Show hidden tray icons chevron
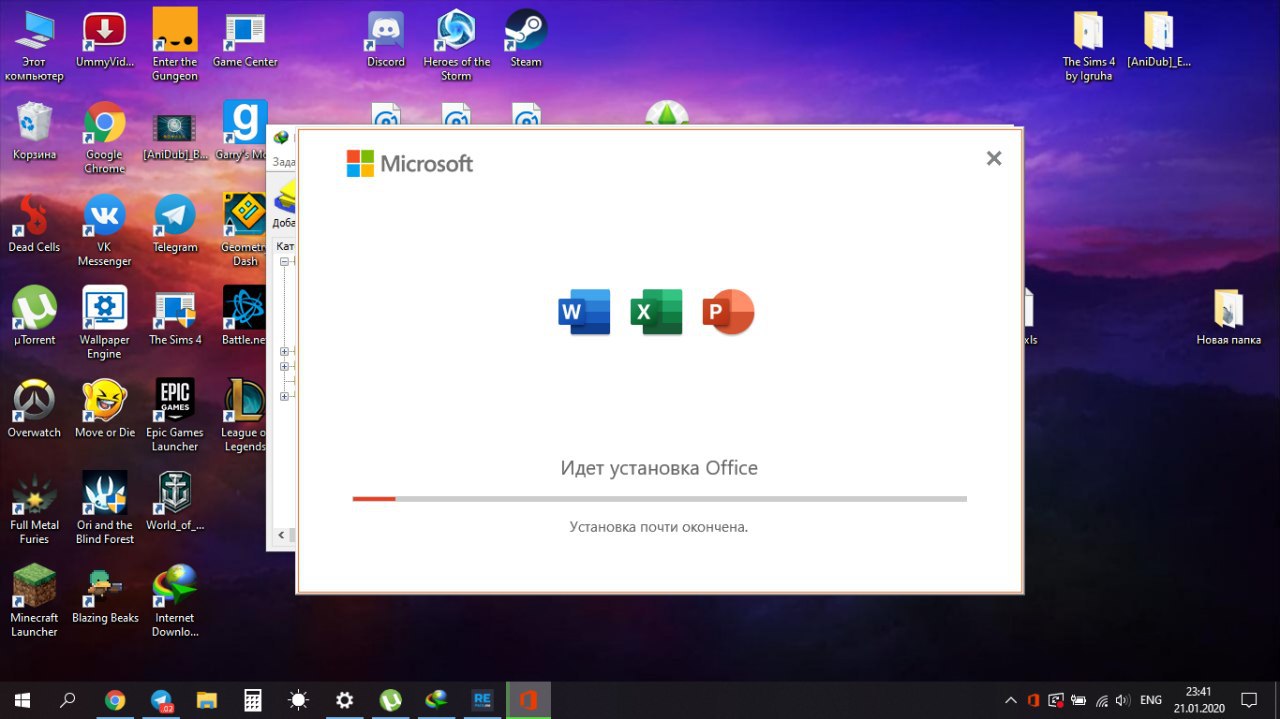Screen dimensions: 1280x719 tap(1010, 700)
